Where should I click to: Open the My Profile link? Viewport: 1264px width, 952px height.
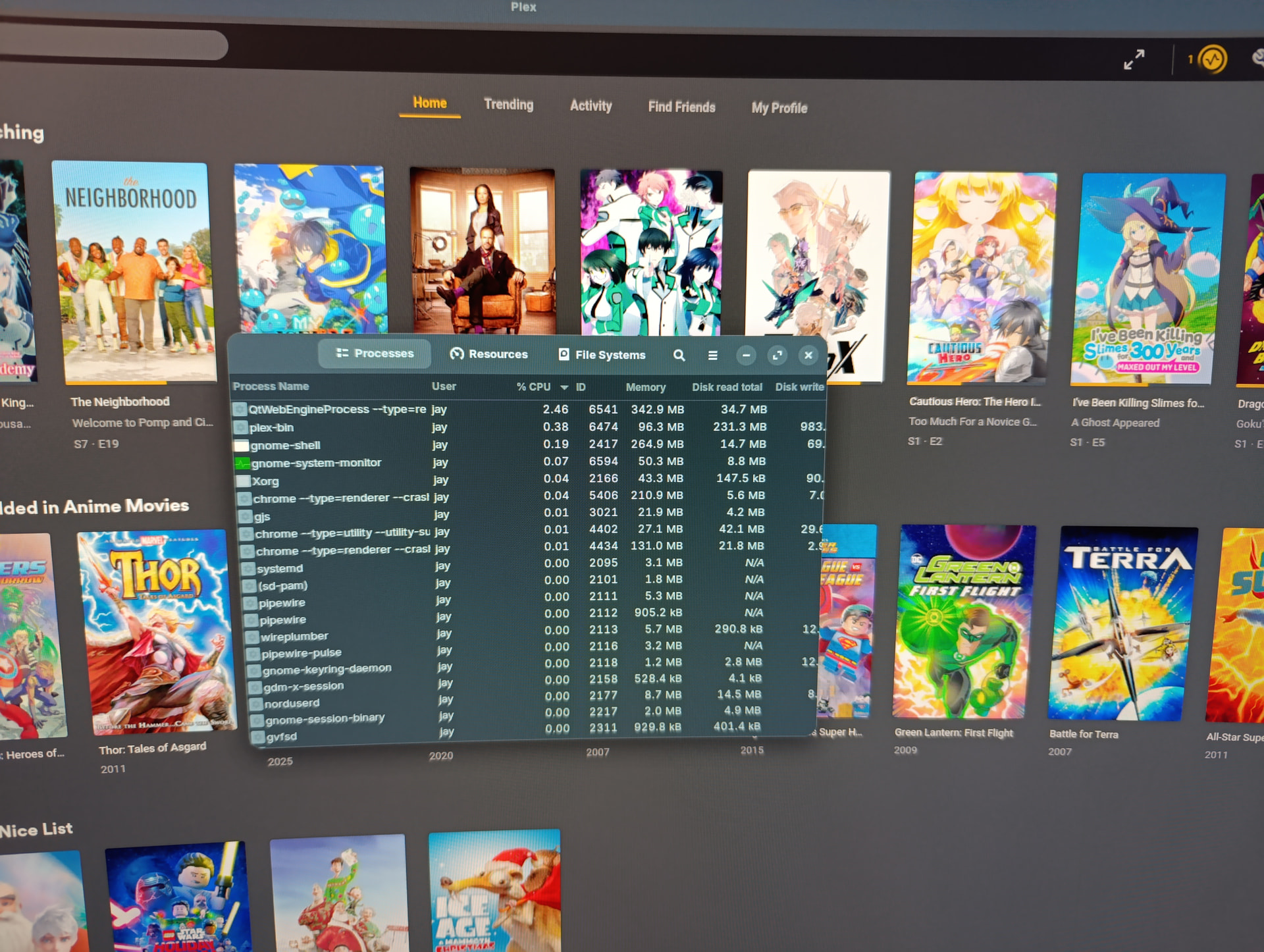(x=779, y=108)
